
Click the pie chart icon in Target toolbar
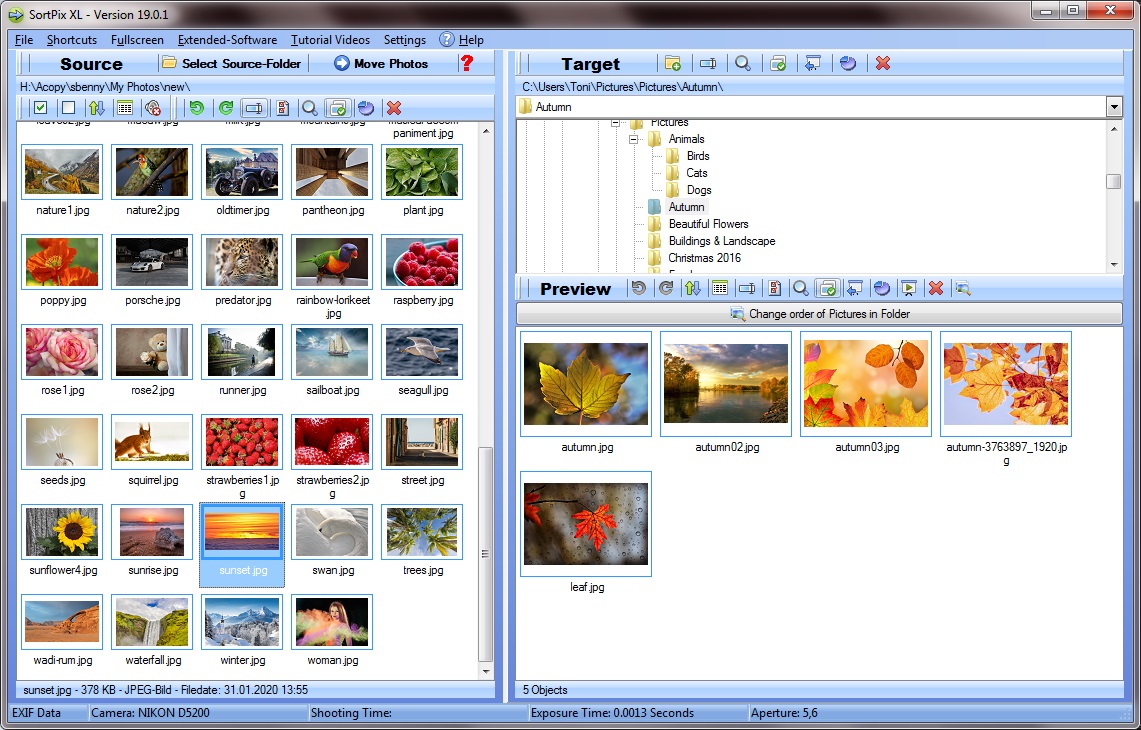pos(848,63)
